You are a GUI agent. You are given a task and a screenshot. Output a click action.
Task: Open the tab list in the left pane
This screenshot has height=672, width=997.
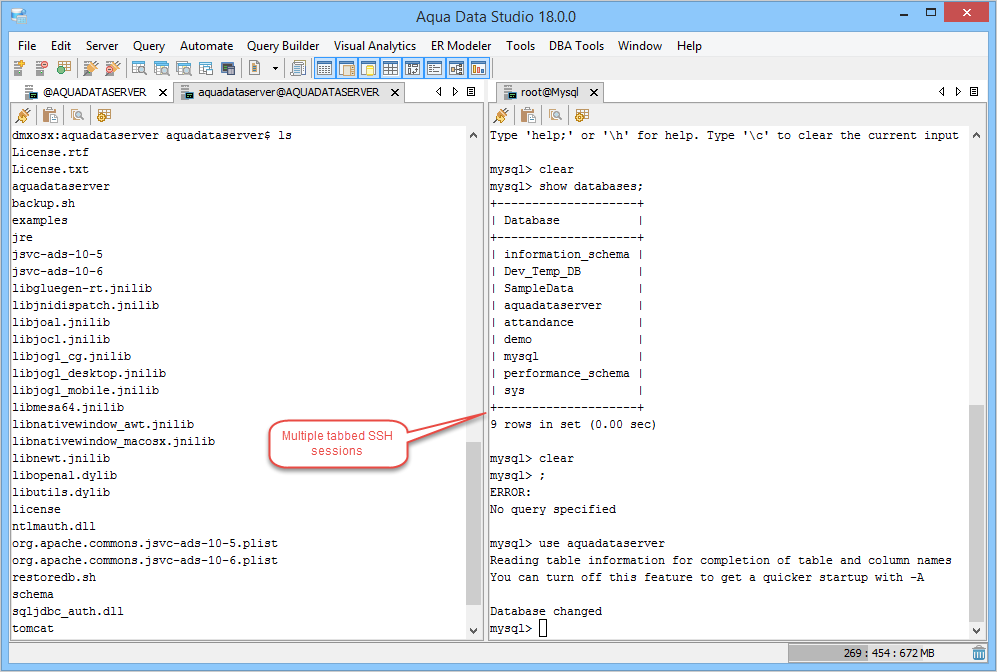[x=471, y=92]
